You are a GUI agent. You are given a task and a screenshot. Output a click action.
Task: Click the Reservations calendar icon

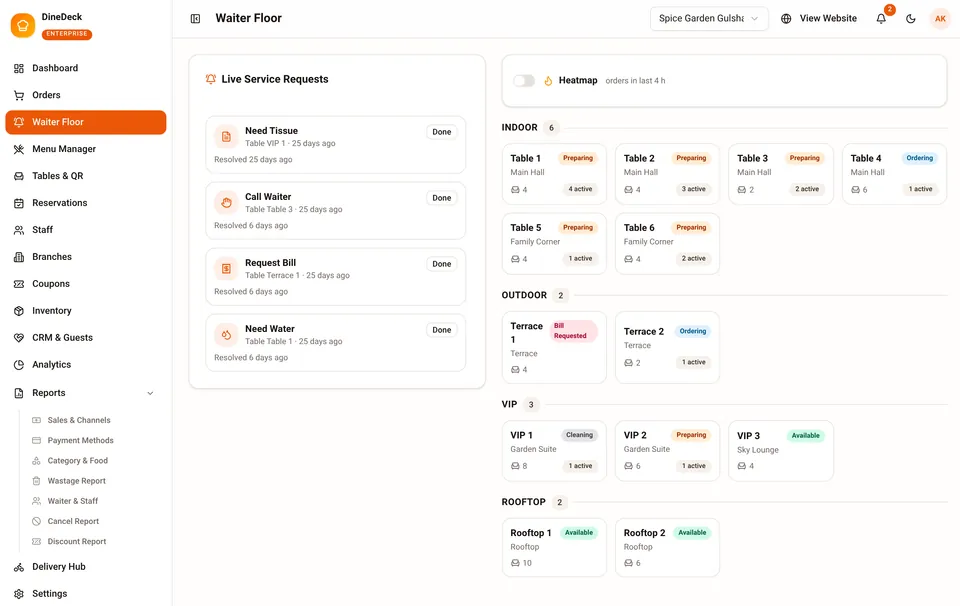[19, 203]
